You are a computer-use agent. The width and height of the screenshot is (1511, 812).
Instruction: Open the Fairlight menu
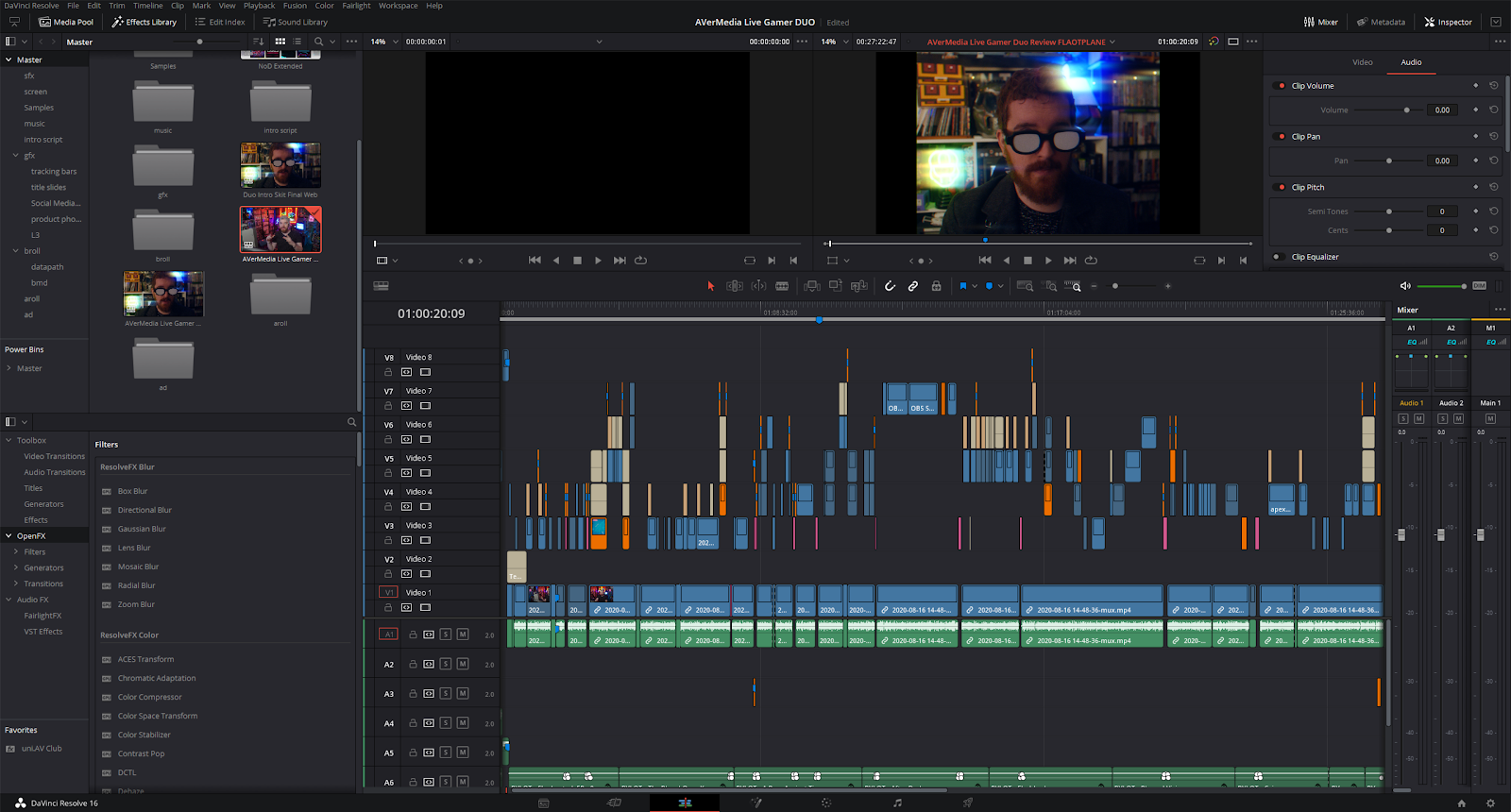click(356, 6)
